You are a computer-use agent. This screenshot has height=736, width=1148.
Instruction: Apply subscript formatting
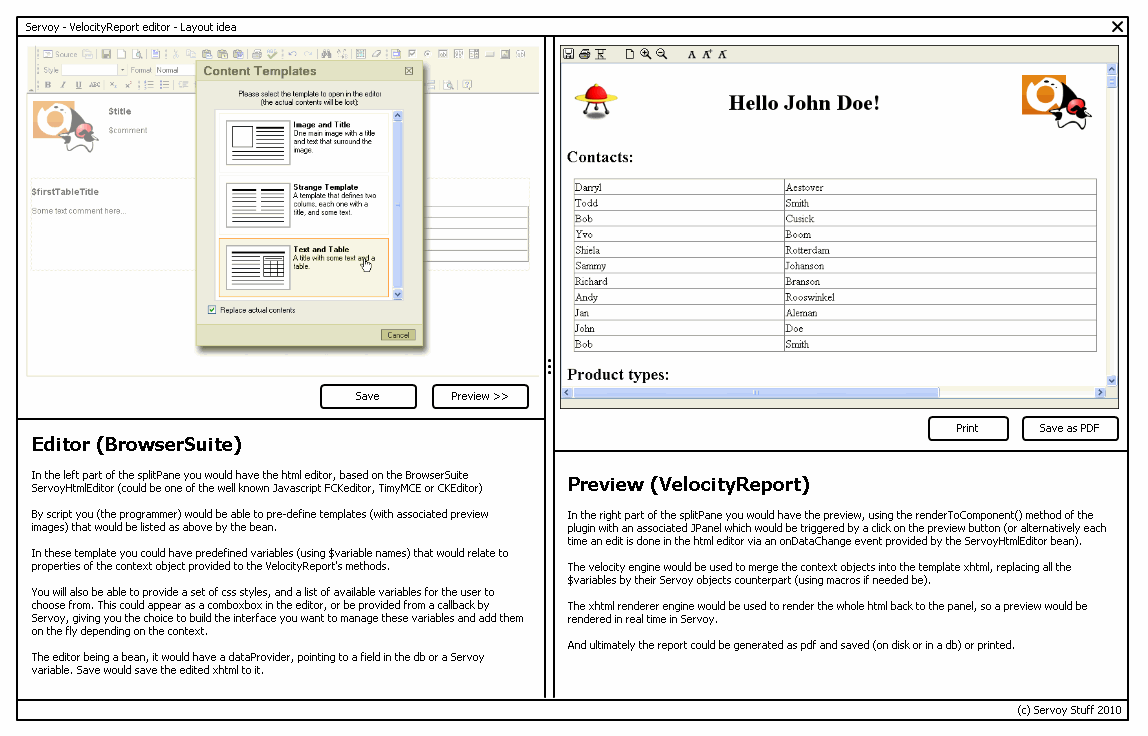tap(113, 85)
